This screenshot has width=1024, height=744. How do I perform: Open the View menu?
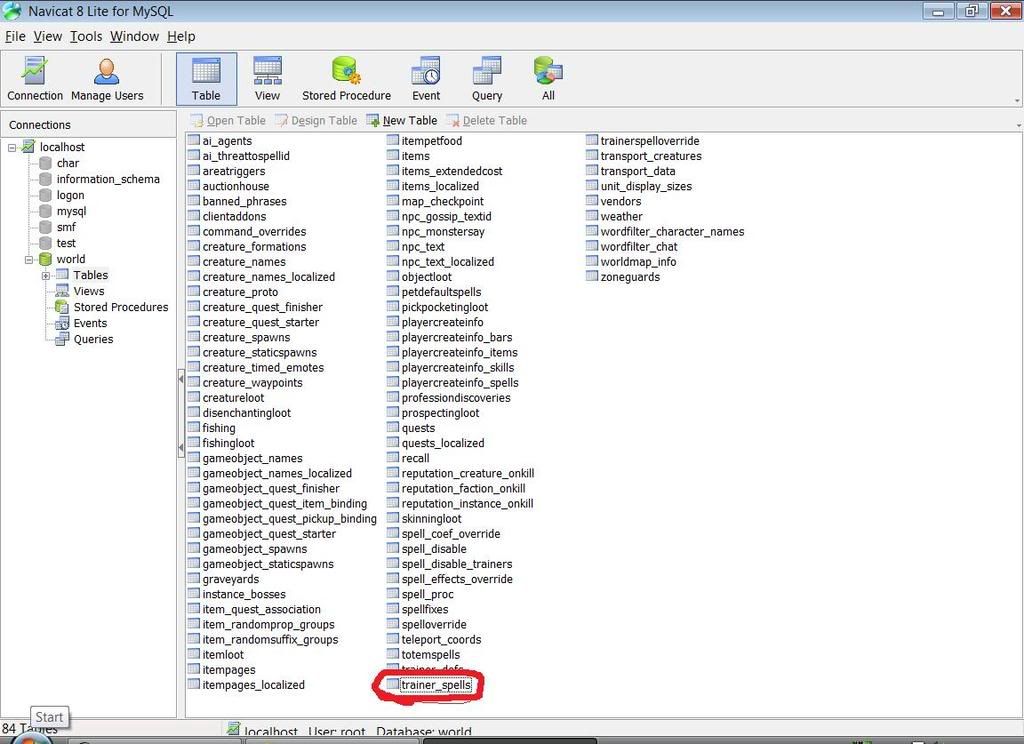click(x=48, y=37)
